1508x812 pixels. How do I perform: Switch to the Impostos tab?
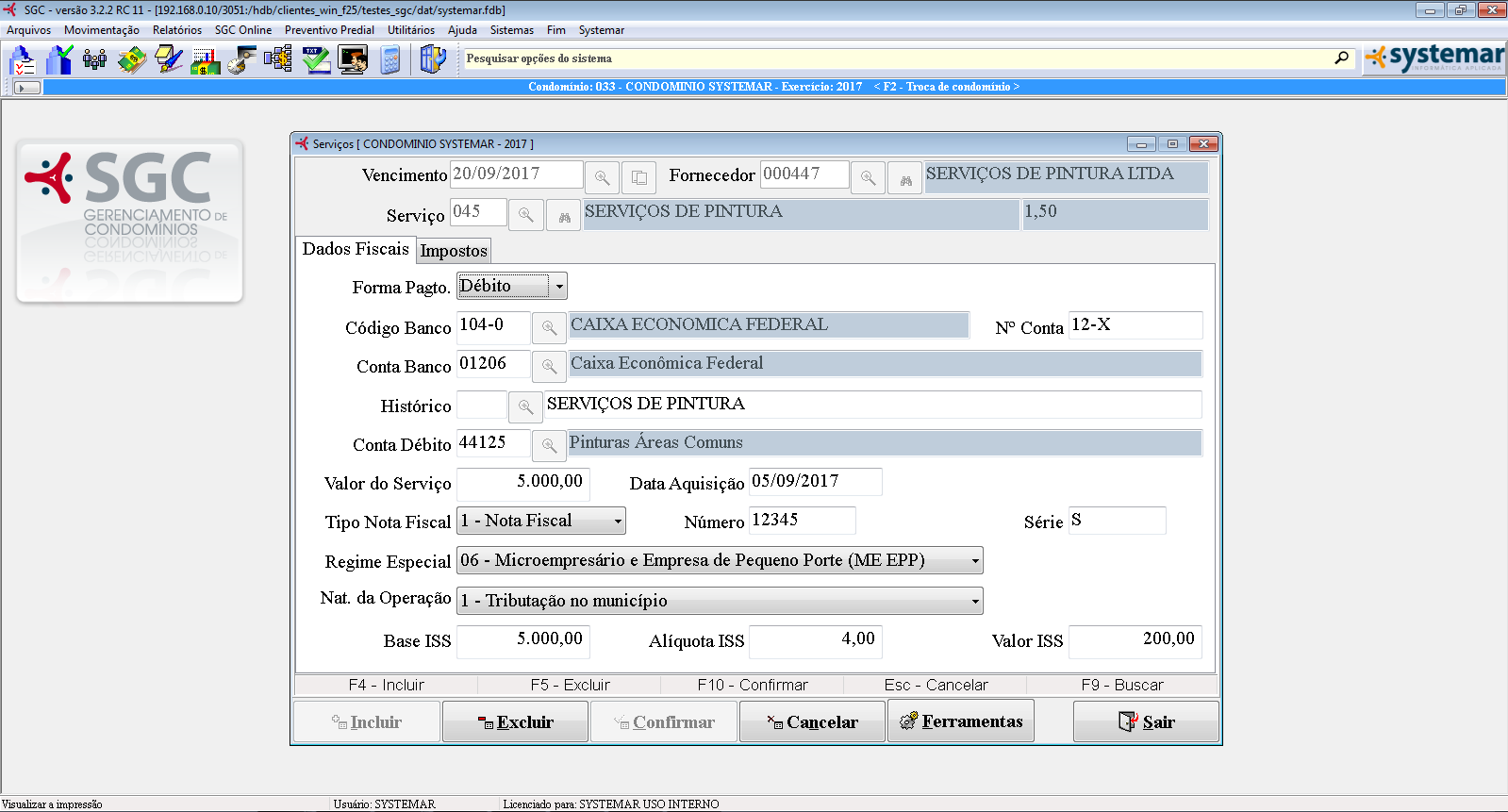[454, 251]
